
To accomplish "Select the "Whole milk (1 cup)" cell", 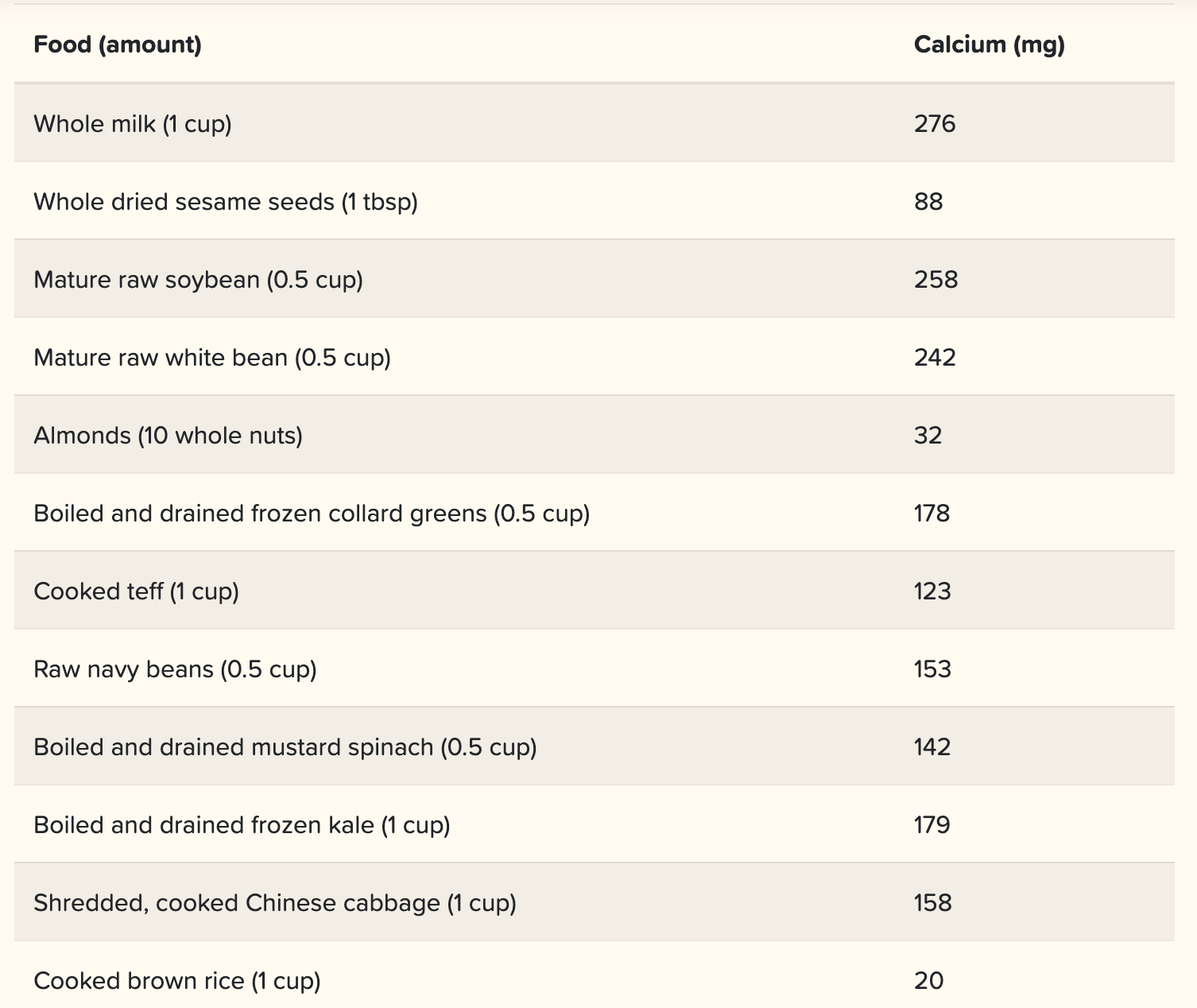I will tap(133, 124).
